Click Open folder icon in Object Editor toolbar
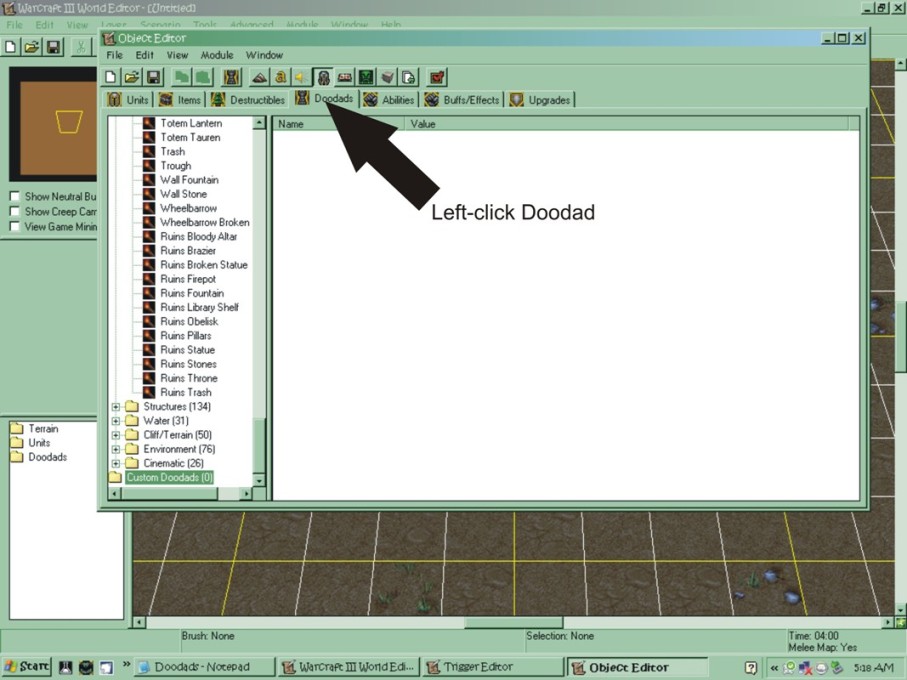Screen dimensions: 907x680 132,77
